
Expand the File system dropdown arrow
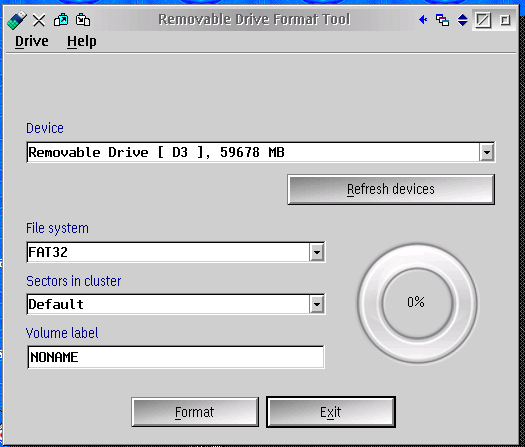pyautogui.click(x=317, y=252)
